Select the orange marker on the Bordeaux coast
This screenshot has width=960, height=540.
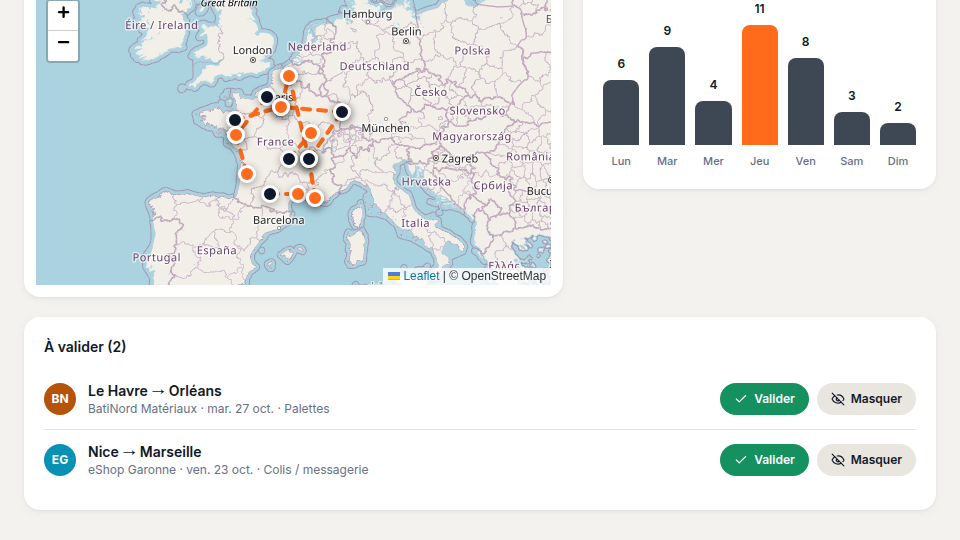(x=247, y=174)
